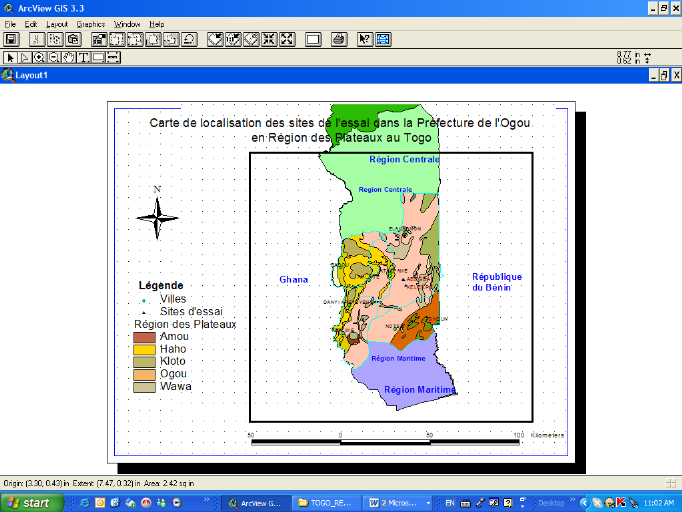Open the File menu
682x512 pixels.
point(10,23)
